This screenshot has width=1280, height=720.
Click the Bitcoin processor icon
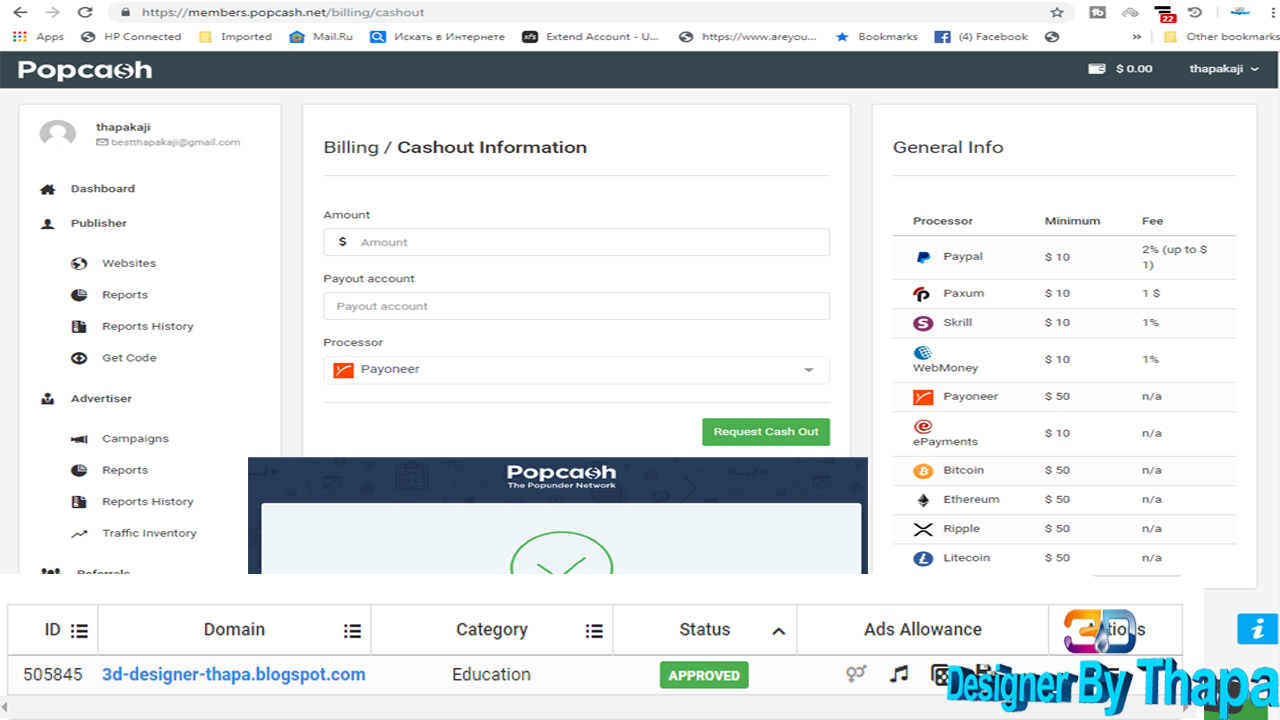tap(923, 471)
